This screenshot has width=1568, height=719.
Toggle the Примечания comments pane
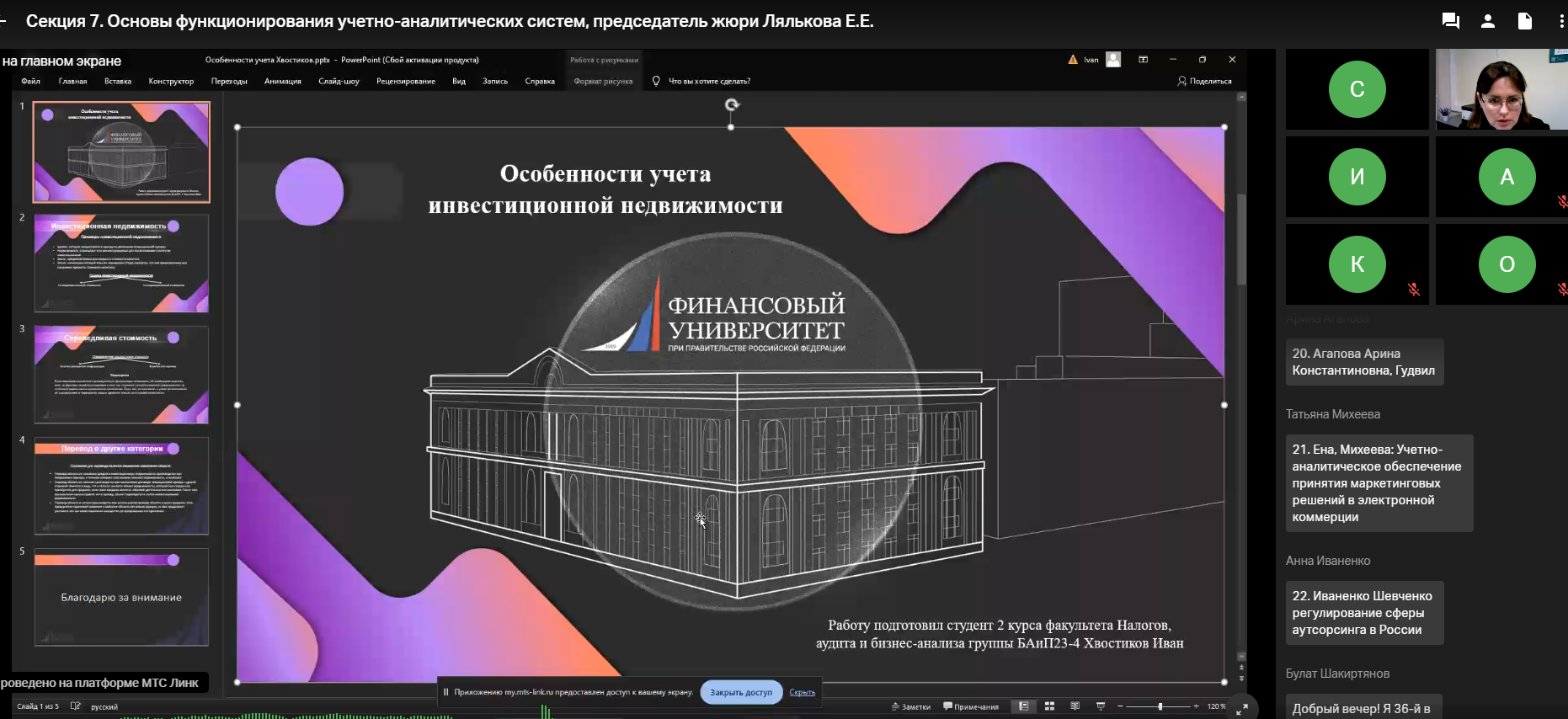(x=971, y=707)
